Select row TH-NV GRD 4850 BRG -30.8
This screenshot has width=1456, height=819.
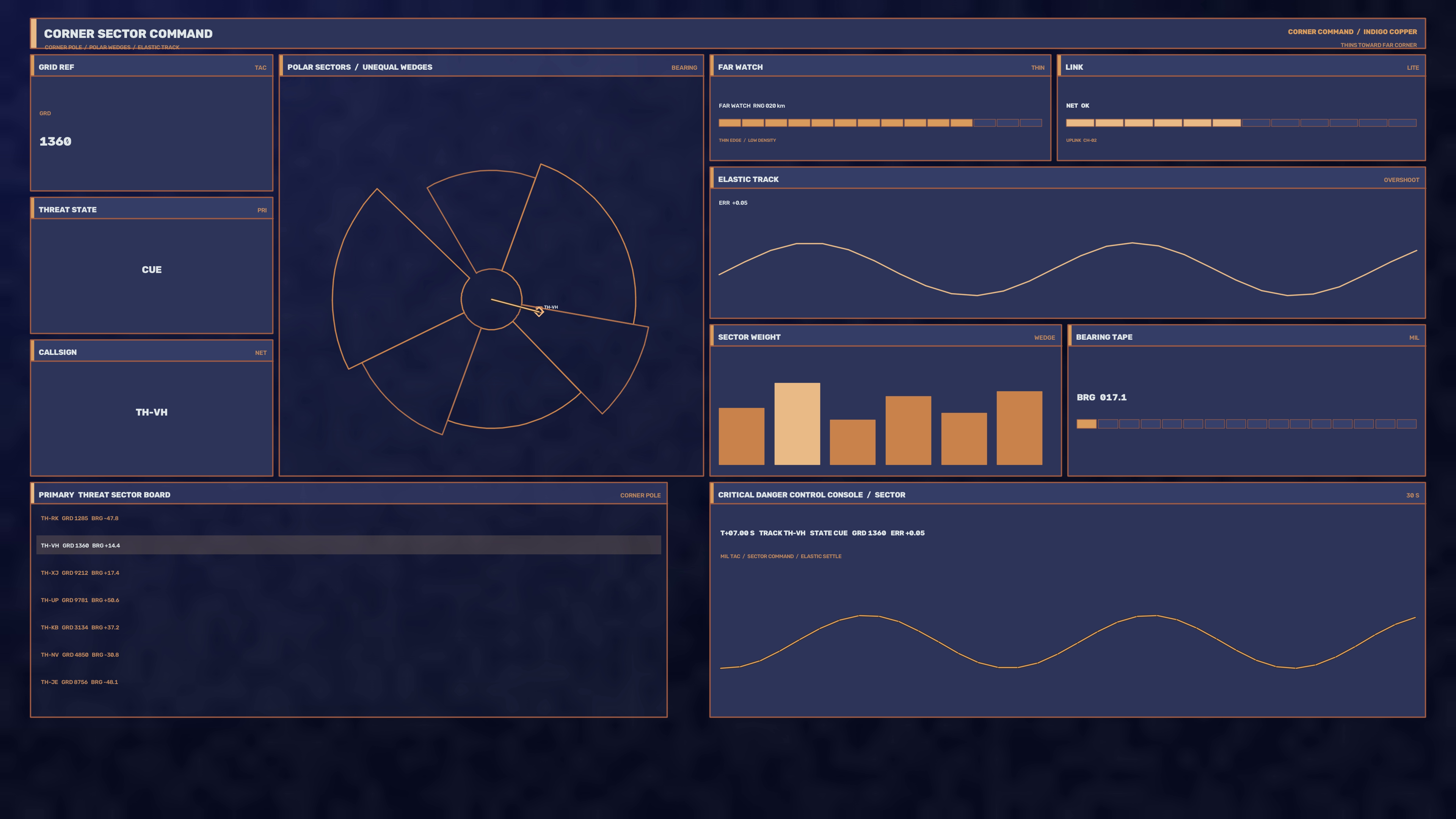[x=349, y=654]
